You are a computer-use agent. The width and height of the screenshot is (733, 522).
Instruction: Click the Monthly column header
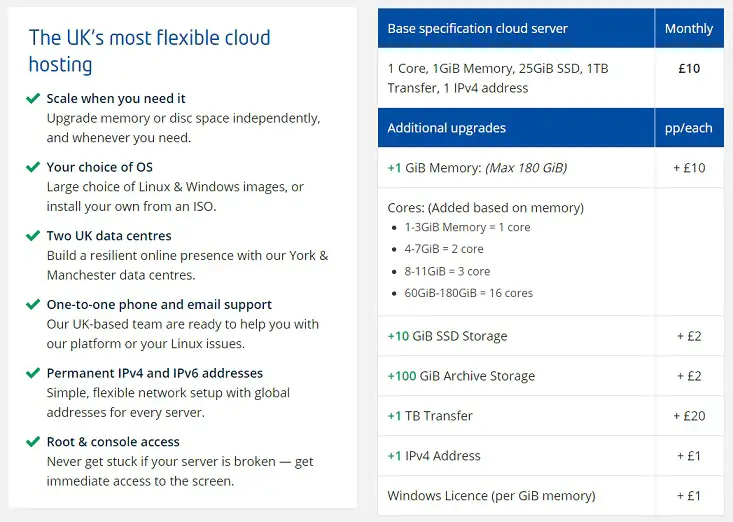click(x=689, y=29)
